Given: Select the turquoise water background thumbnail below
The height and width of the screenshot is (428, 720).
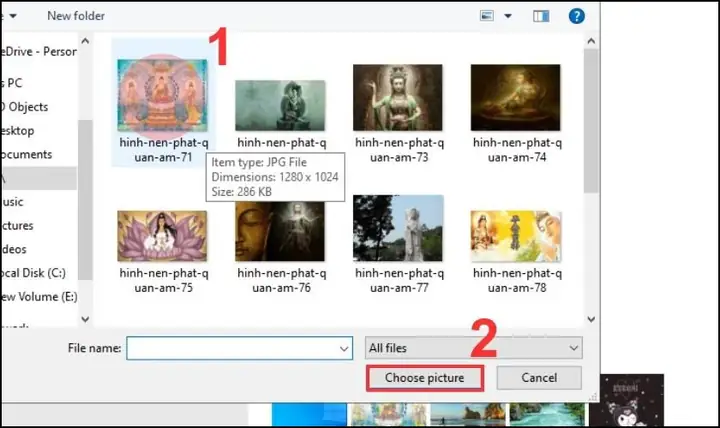Looking at the screenshot, I should tap(547, 414).
